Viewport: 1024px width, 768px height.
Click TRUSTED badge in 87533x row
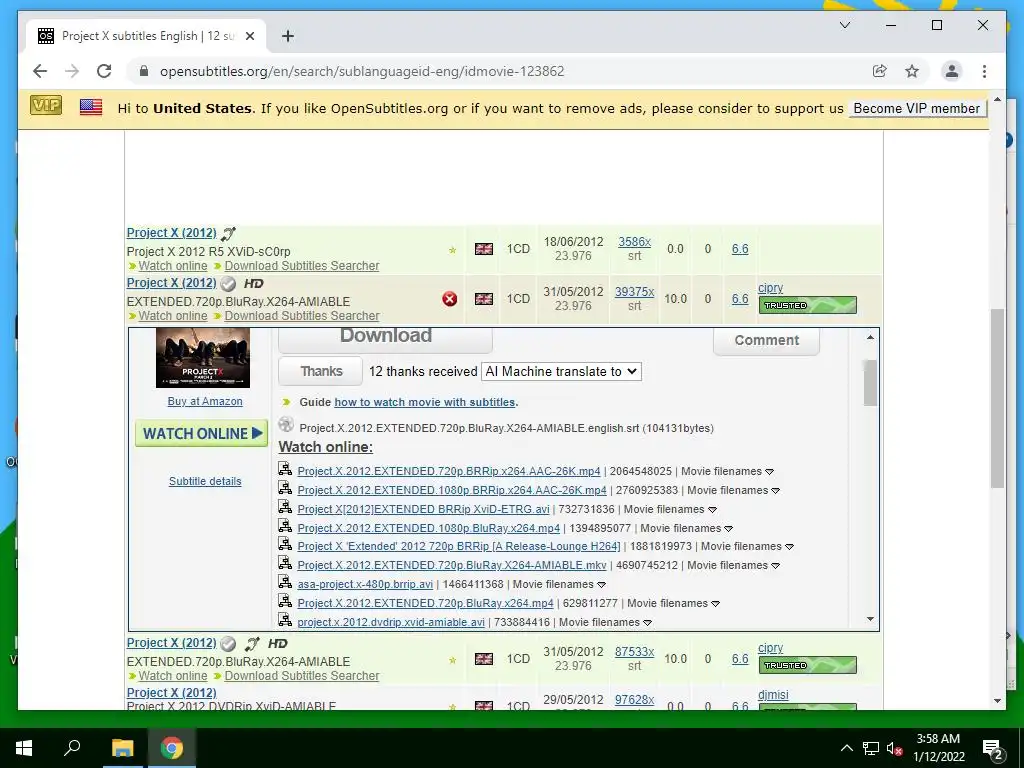pyautogui.click(x=807, y=665)
